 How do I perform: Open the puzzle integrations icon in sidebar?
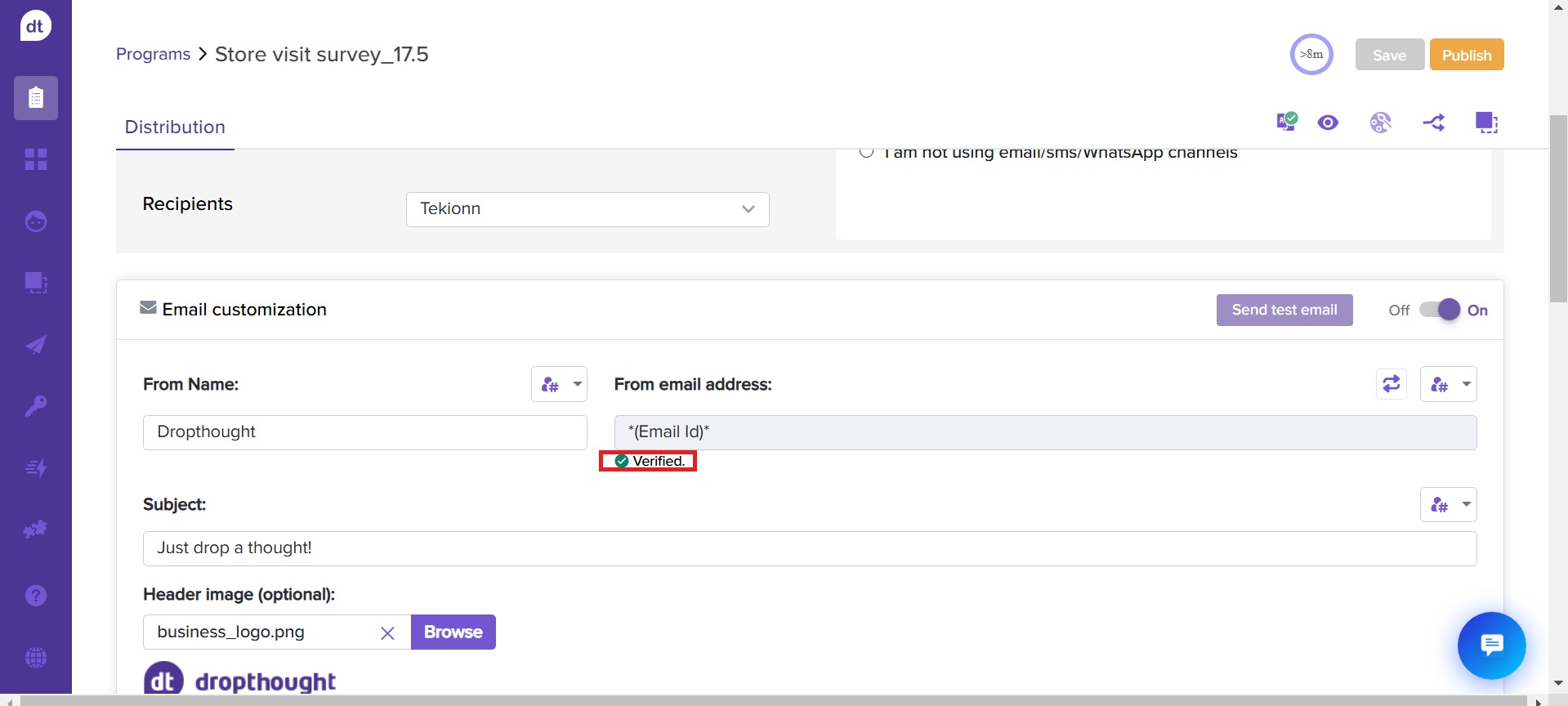coord(36,529)
